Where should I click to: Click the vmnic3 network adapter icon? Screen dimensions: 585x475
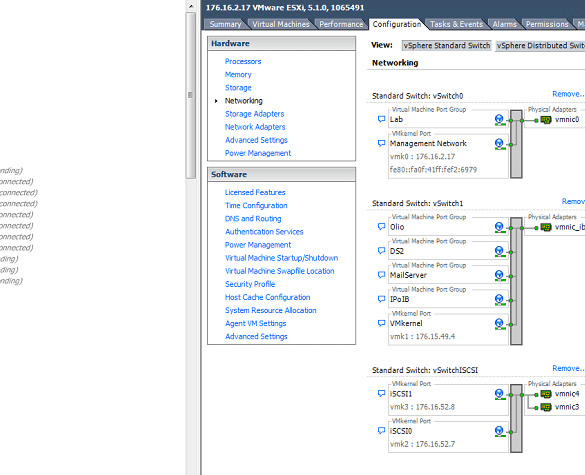[x=546, y=407]
